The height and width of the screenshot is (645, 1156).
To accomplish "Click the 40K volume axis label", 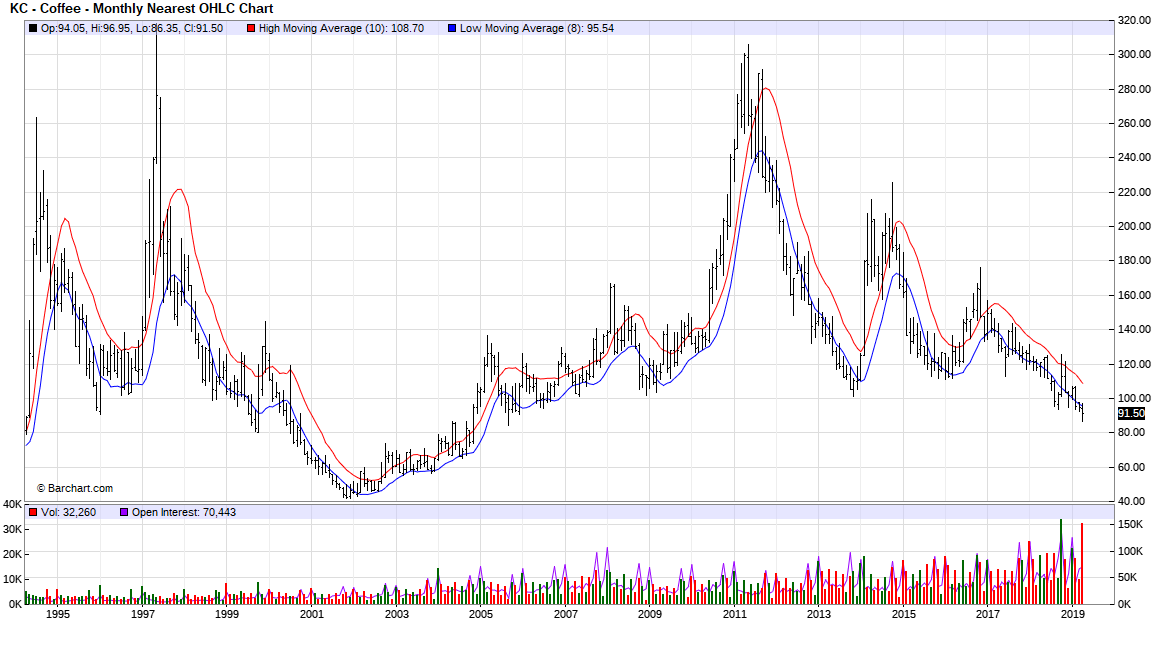I will click(x=12, y=504).
